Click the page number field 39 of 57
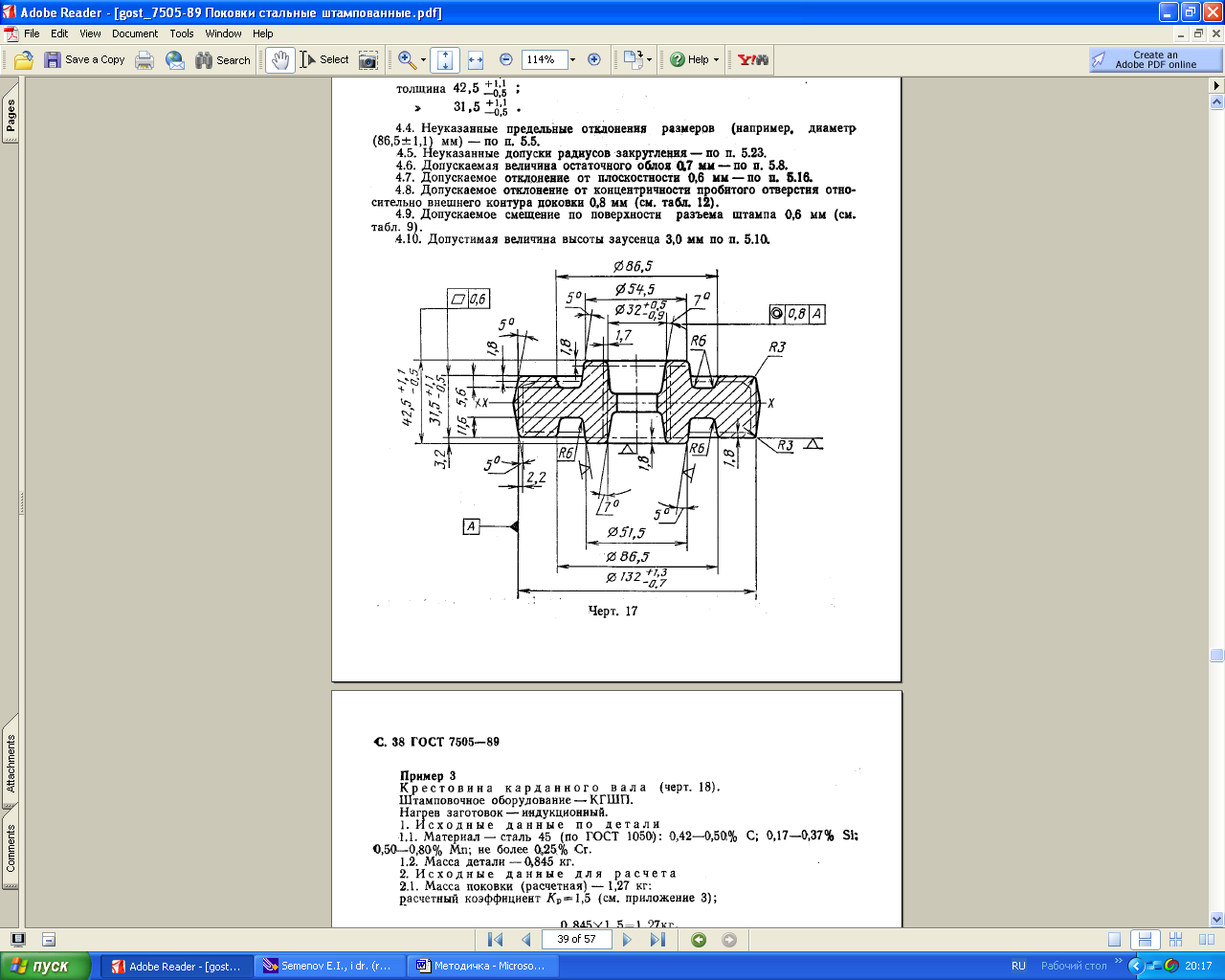 pyautogui.click(x=576, y=939)
